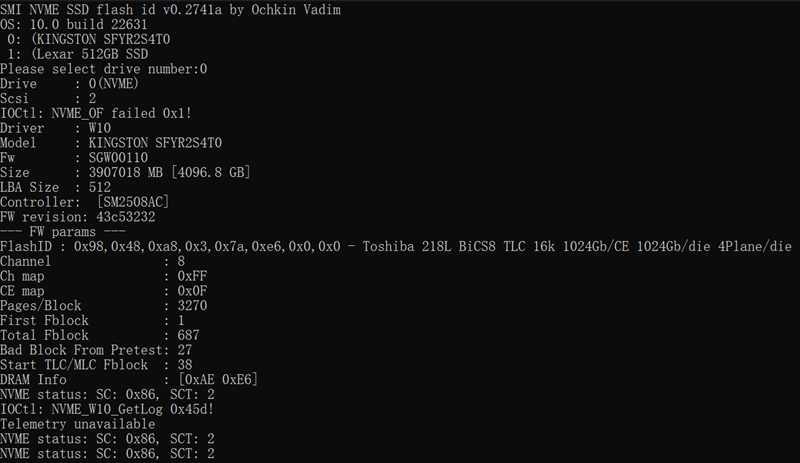The height and width of the screenshot is (463, 800).
Task: Click the Fw SGW00110 line
Action: [x=74, y=159]
